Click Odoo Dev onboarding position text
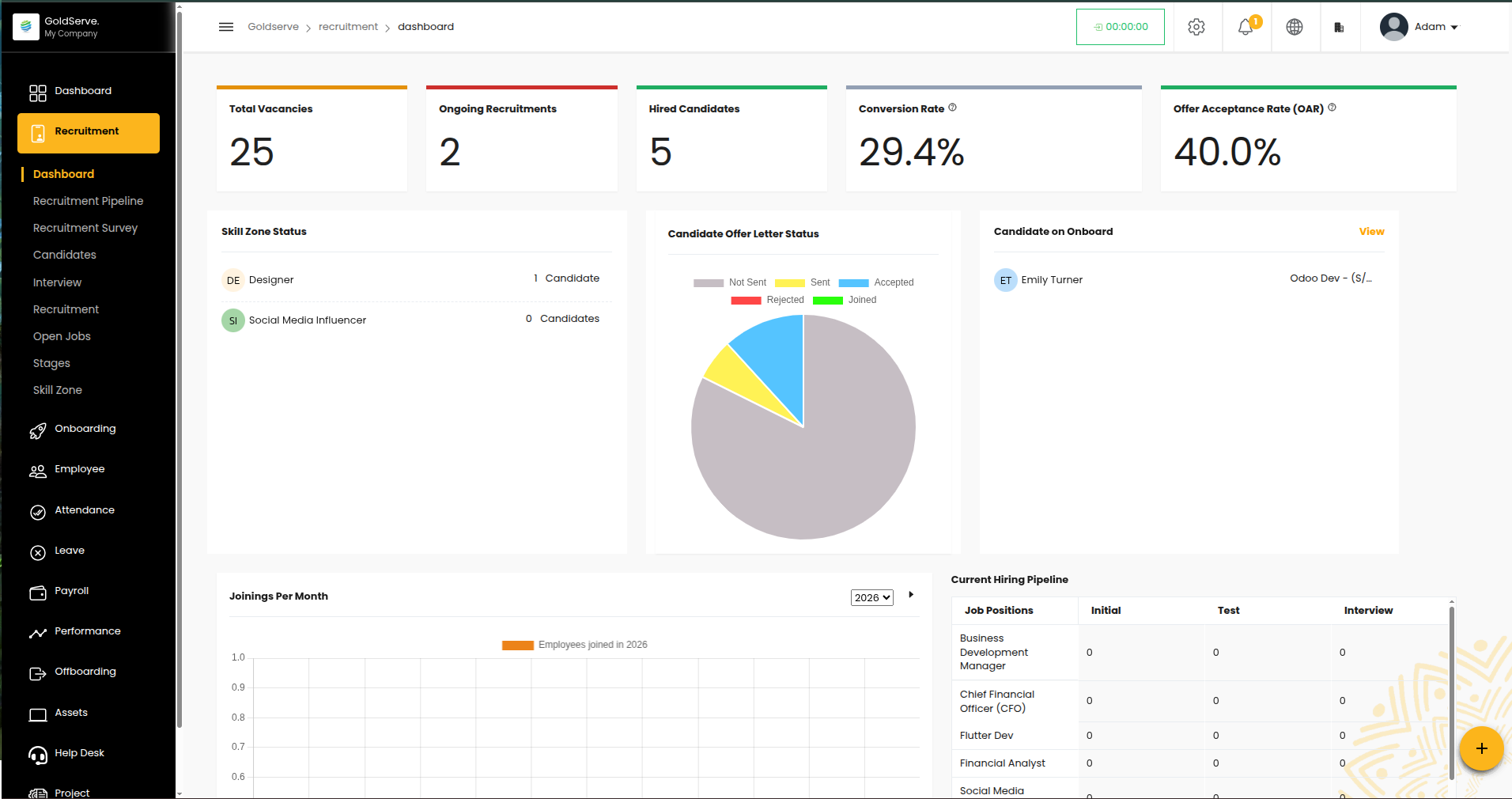Image resolution: width=1512 pixels, height=799 pixels. (x=1331, y=278)
